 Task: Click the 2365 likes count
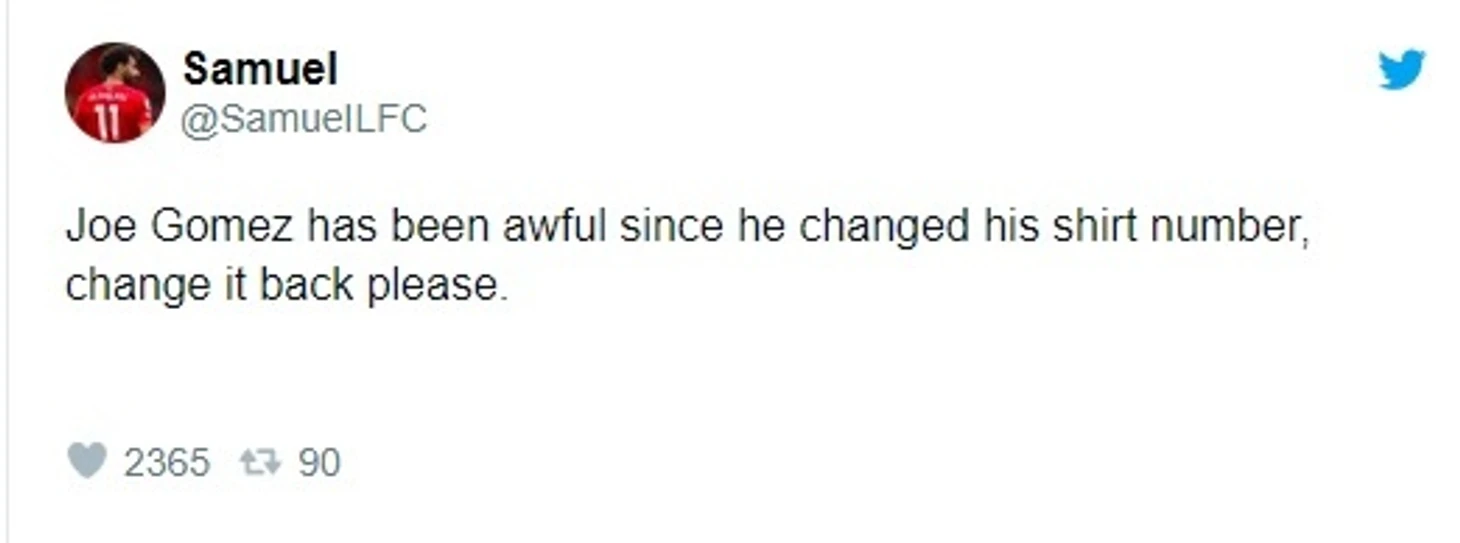tap(167, 463)
